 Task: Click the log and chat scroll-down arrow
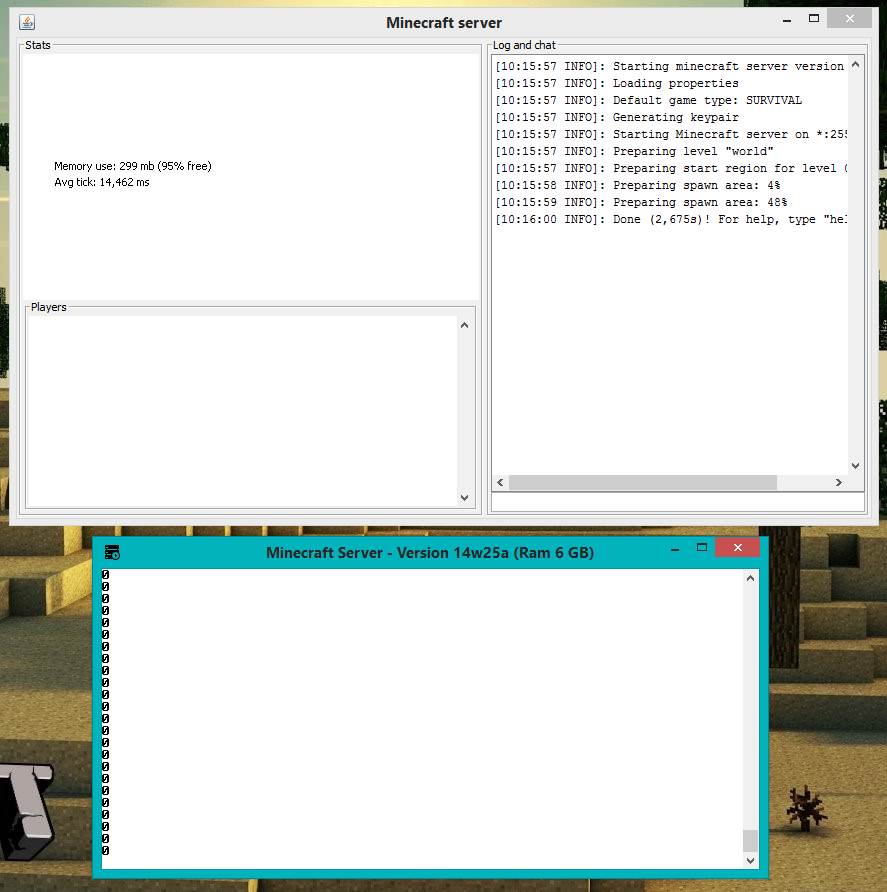pyautogui.click(x=855, y=466)
